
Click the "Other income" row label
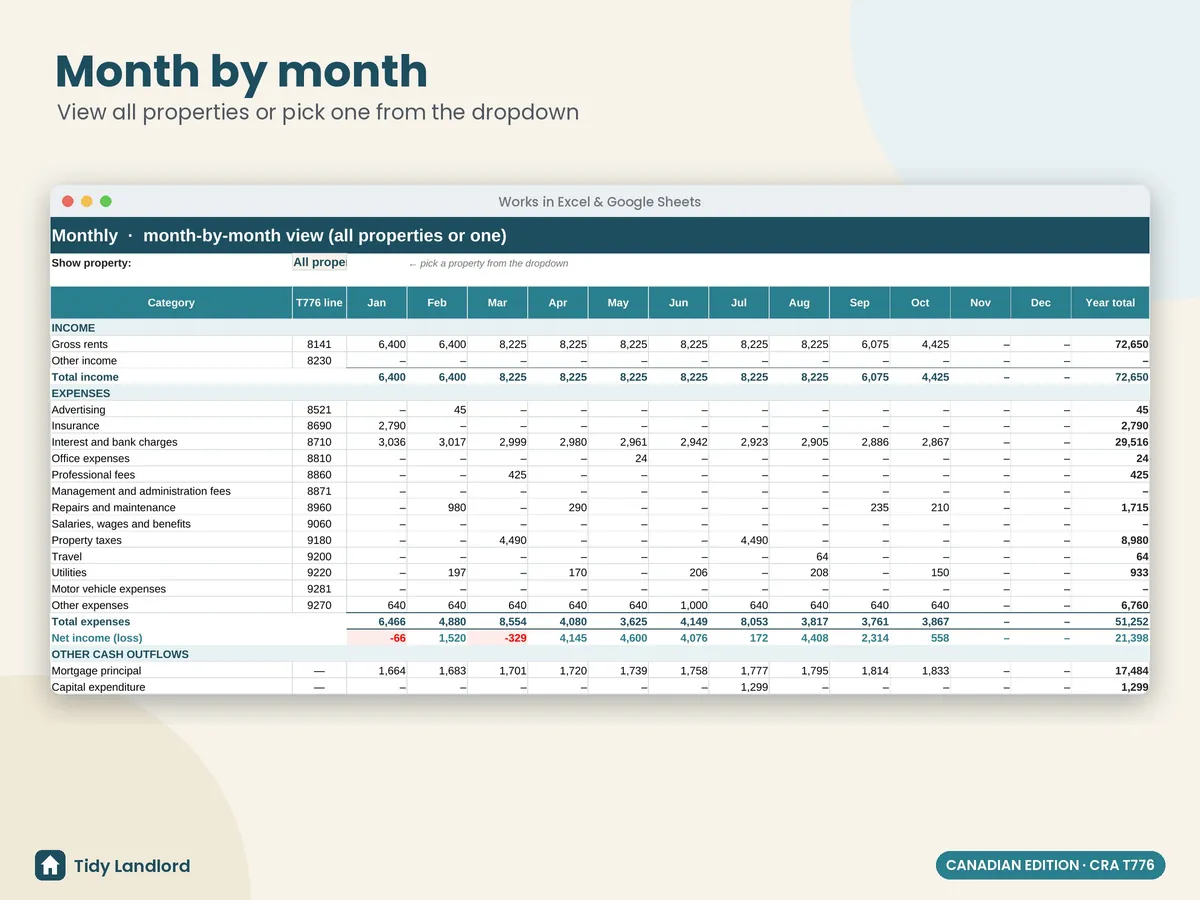[x=84, y=361]
